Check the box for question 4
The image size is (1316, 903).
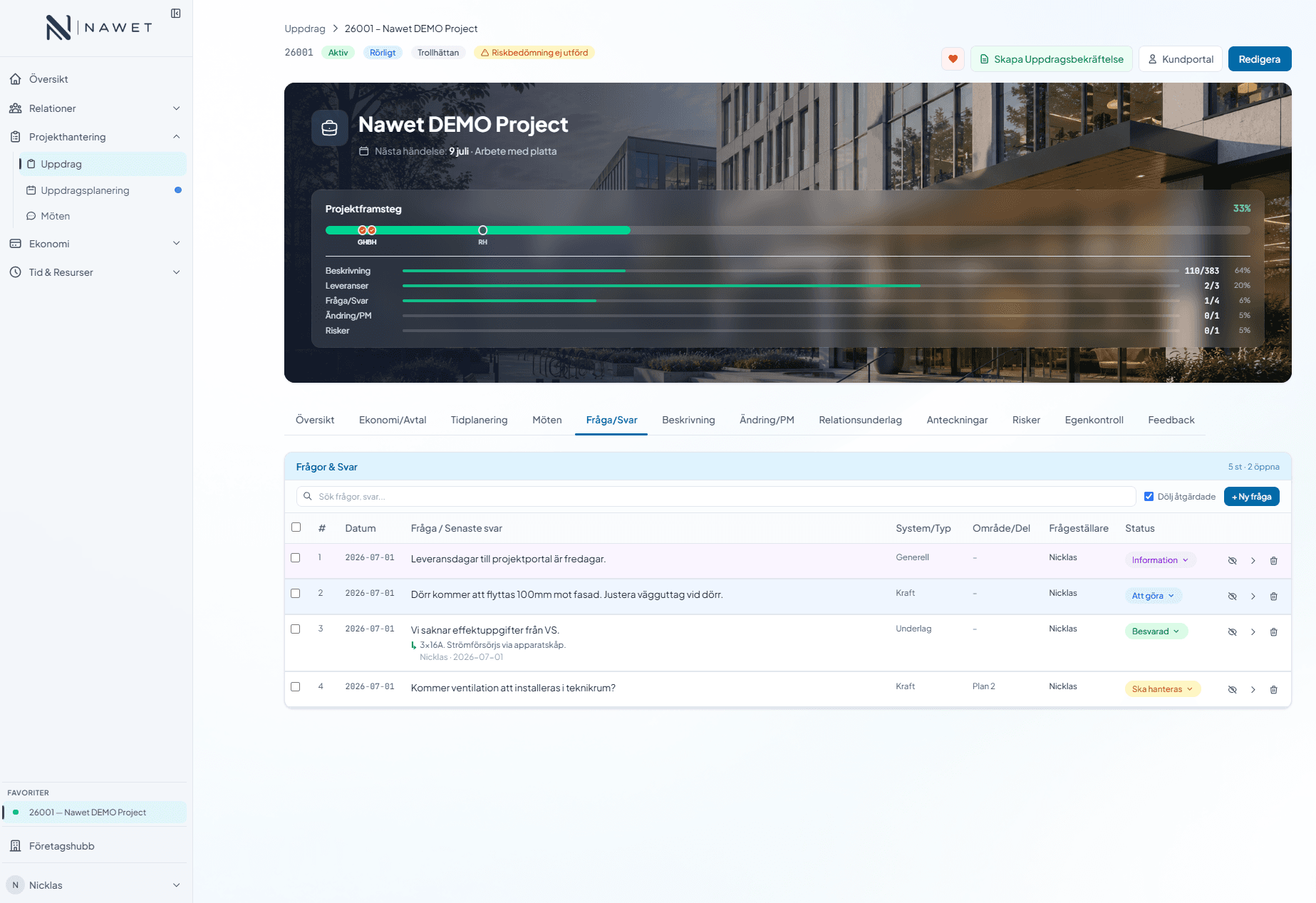[296, 687]
